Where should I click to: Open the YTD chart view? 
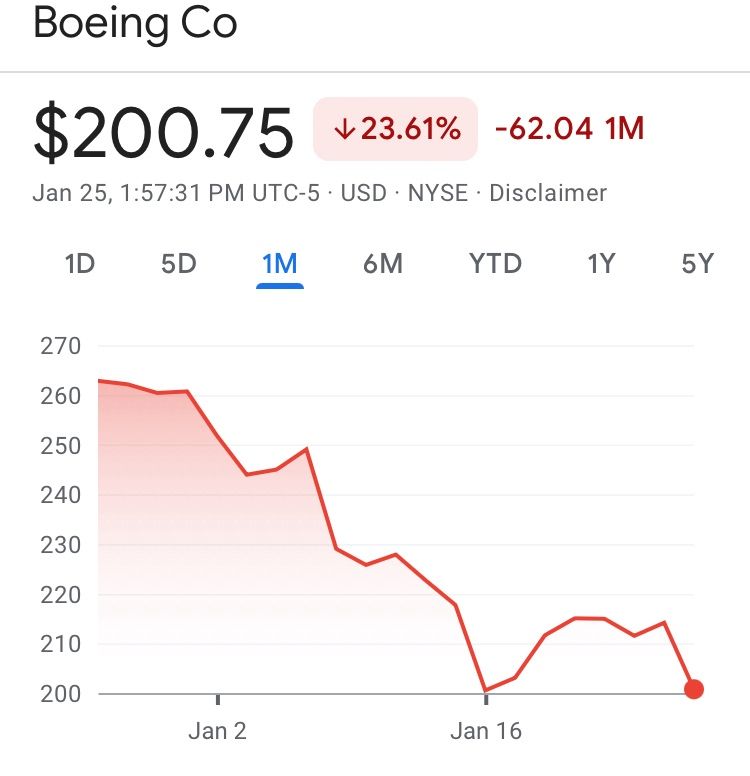pyautogui.click(x=496, y=264)
